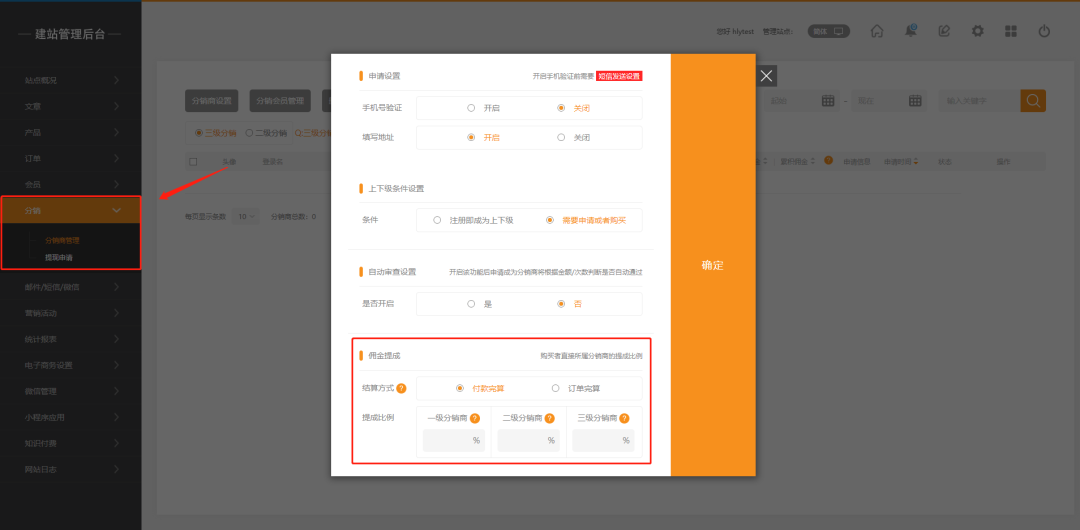Open 提现申请 in the sidebar
This screenshot has width=1080, height=530.
click(58, 257)
